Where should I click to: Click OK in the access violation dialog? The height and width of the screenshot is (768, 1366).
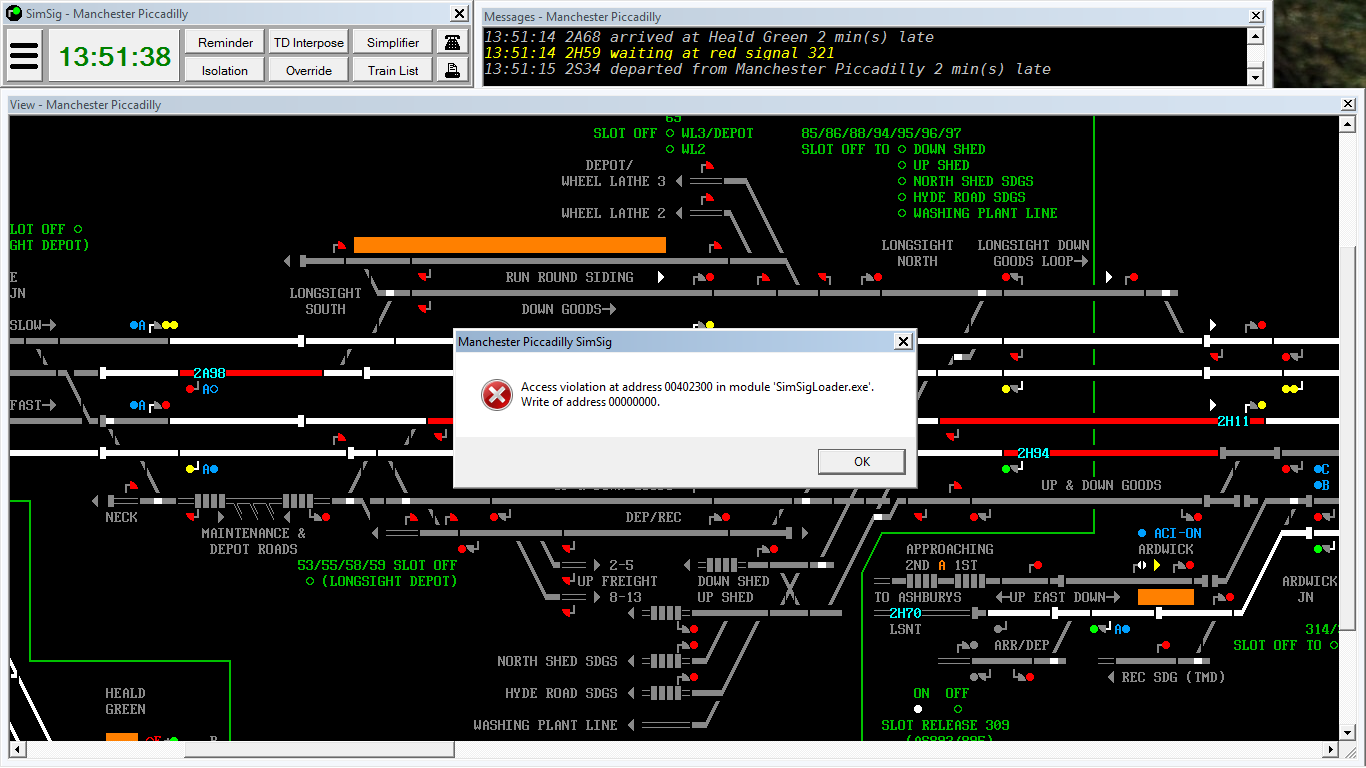pos(862,461)
